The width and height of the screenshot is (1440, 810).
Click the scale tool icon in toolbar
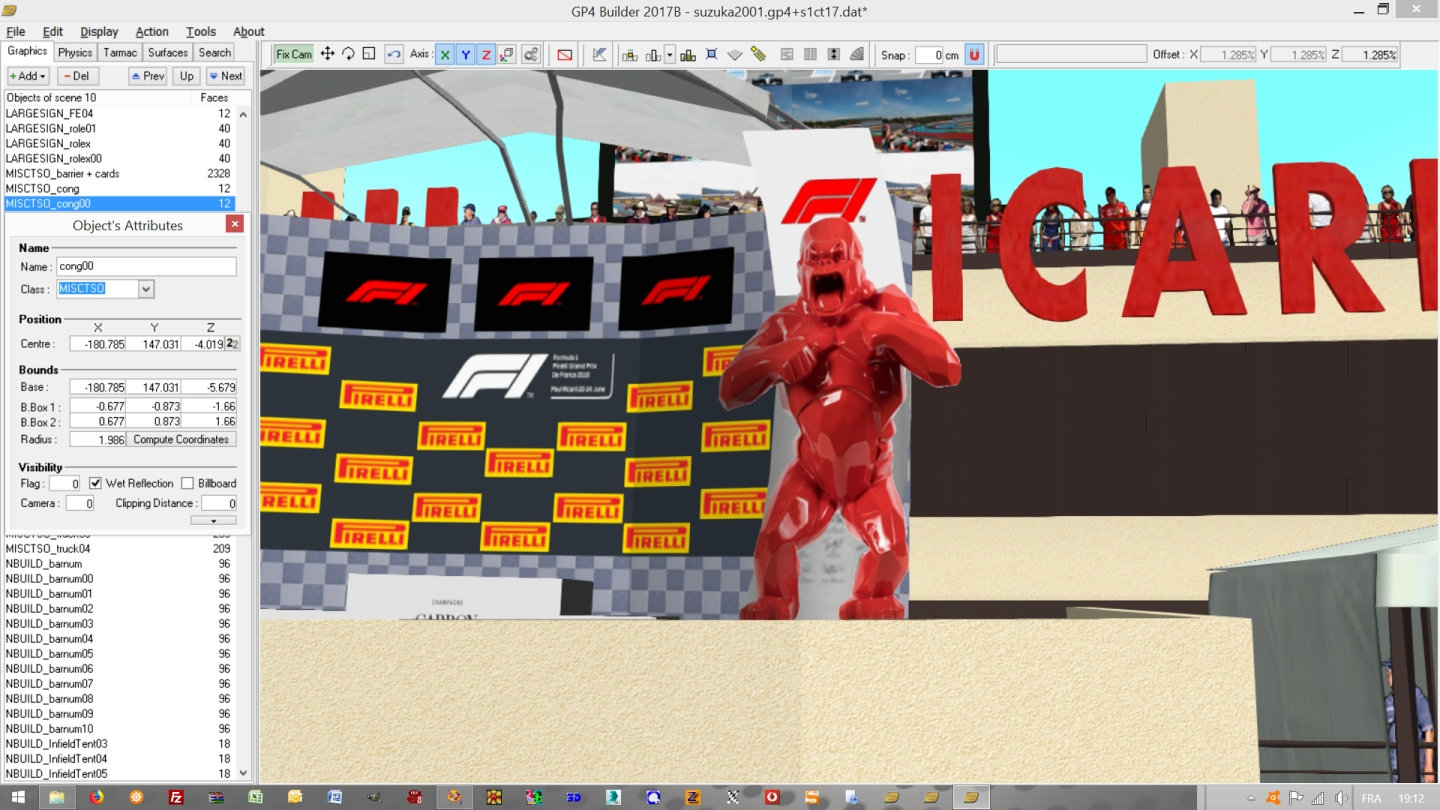pos(369,54)
